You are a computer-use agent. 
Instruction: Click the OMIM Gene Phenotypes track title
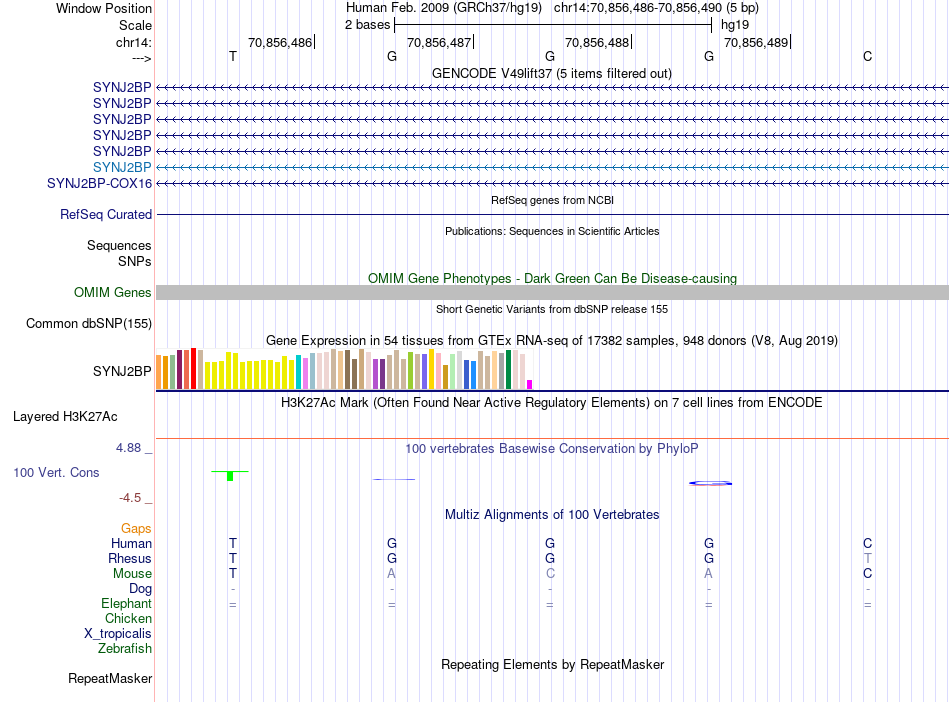[553, 279]
